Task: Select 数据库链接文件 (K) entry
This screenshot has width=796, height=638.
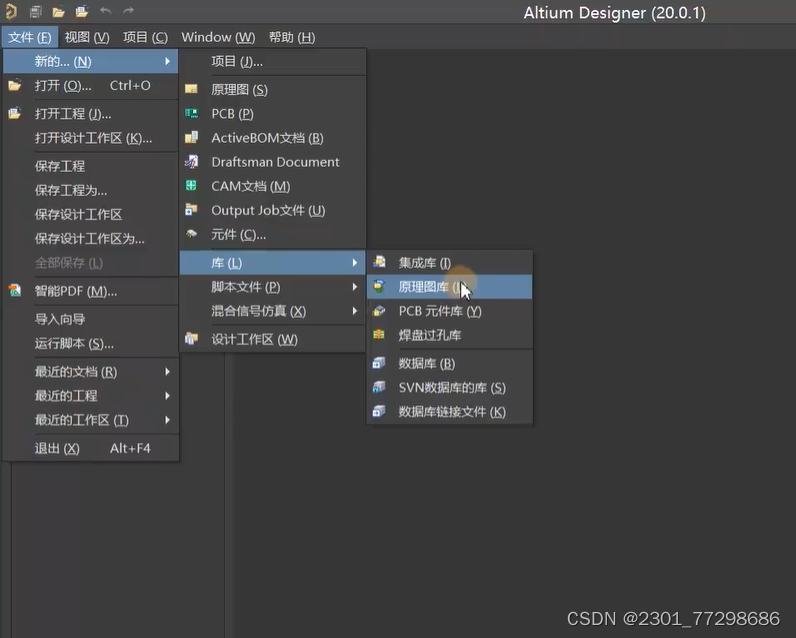Action: tap(449, 412)
